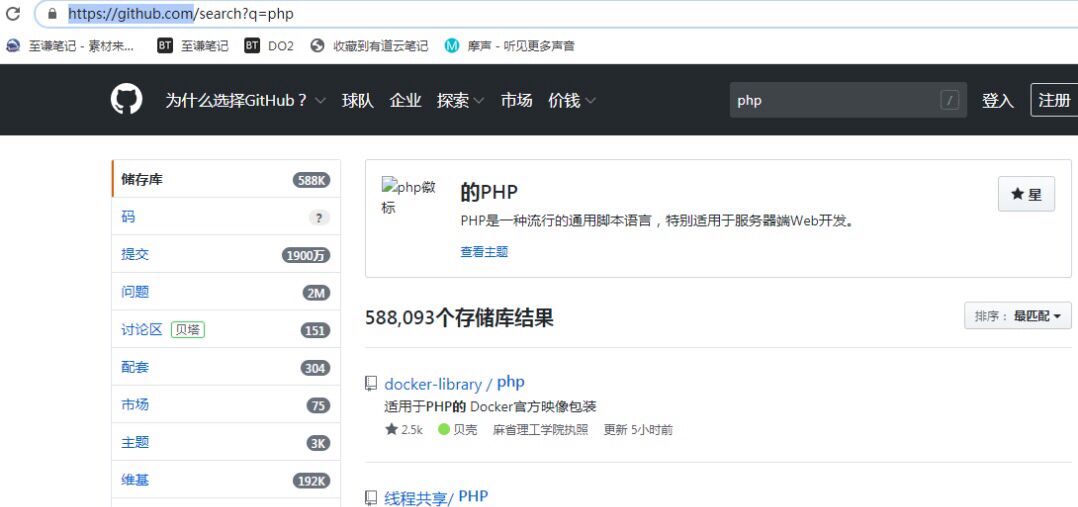Click the star icon showing 2.5k

tap(391, 429)
